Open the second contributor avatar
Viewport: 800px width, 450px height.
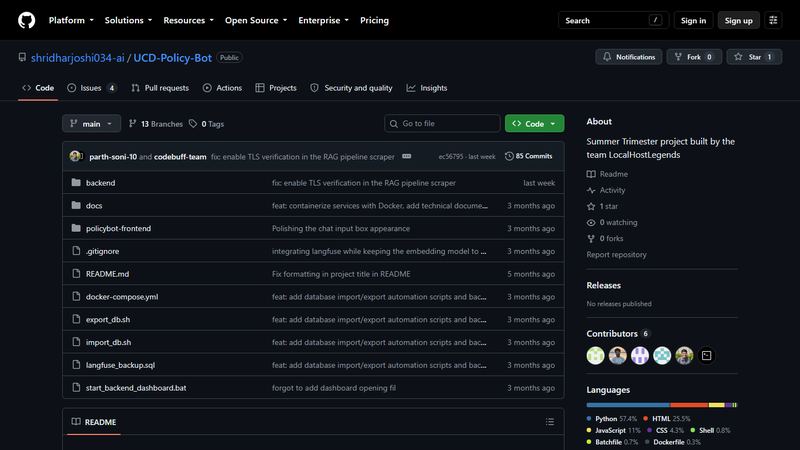[617, 355]
